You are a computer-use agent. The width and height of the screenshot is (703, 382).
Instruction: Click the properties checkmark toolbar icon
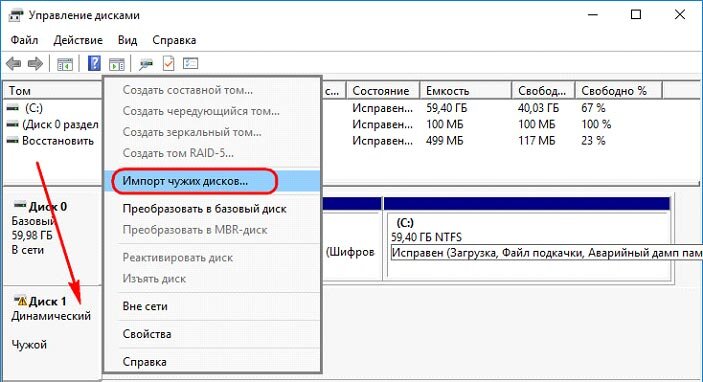168,64
